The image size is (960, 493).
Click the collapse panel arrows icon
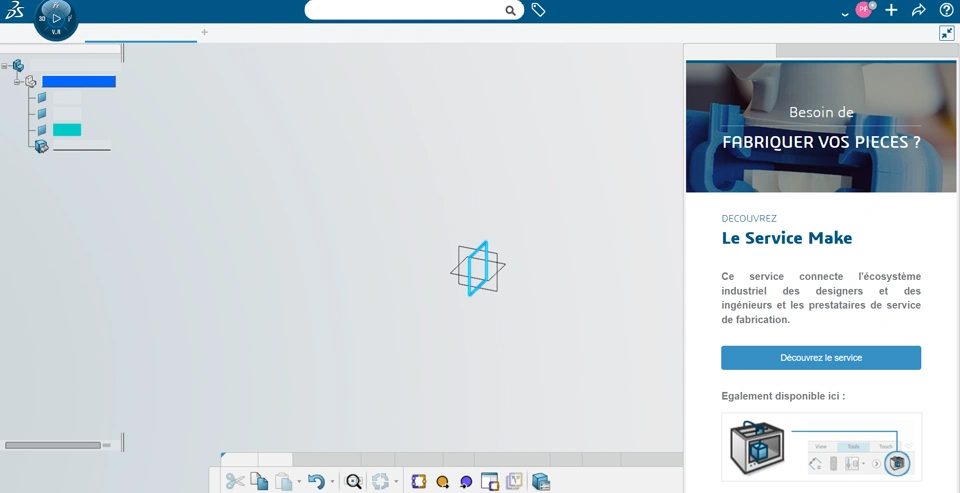pos(947,33)
